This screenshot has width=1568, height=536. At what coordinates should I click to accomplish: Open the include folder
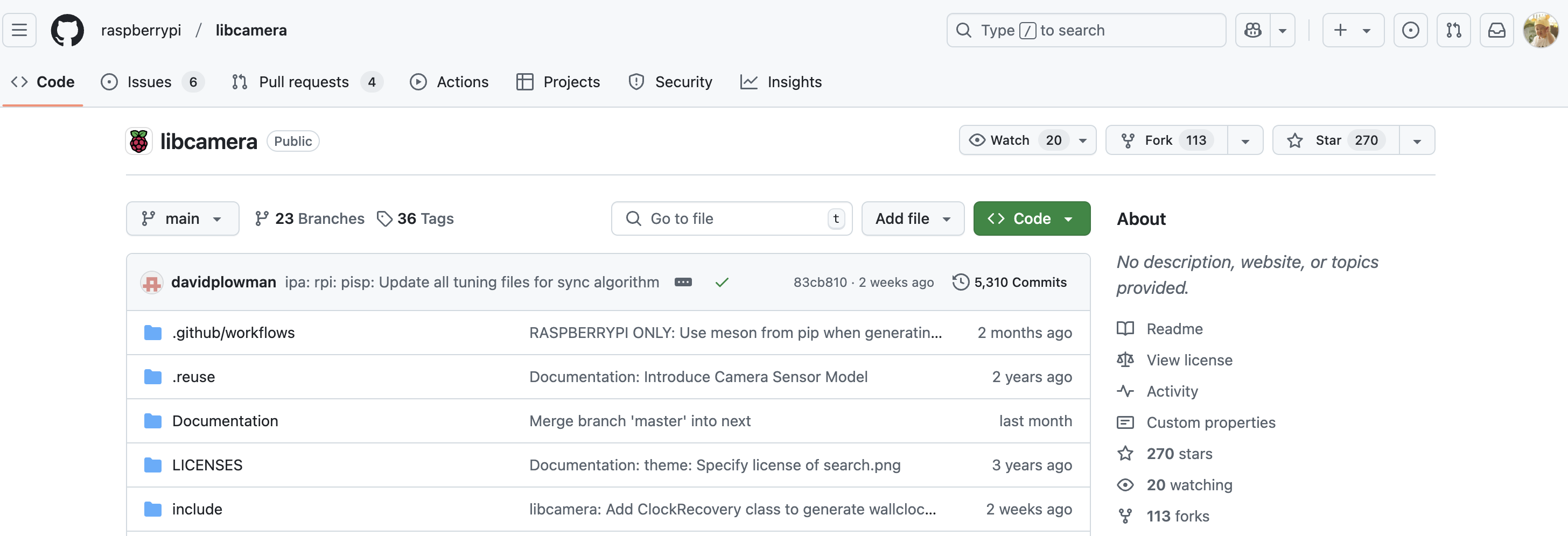[197, 509]
